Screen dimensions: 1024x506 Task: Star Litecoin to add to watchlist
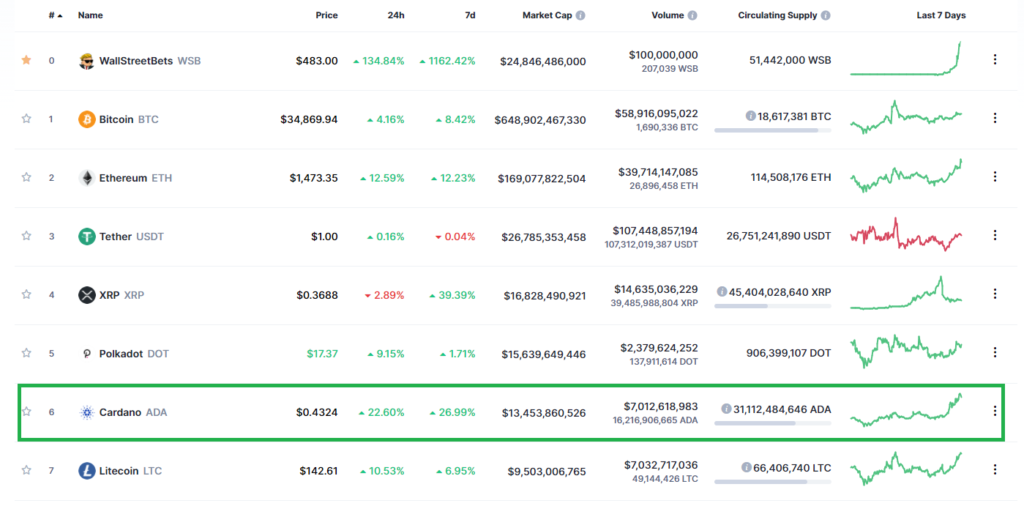(26, 470)
